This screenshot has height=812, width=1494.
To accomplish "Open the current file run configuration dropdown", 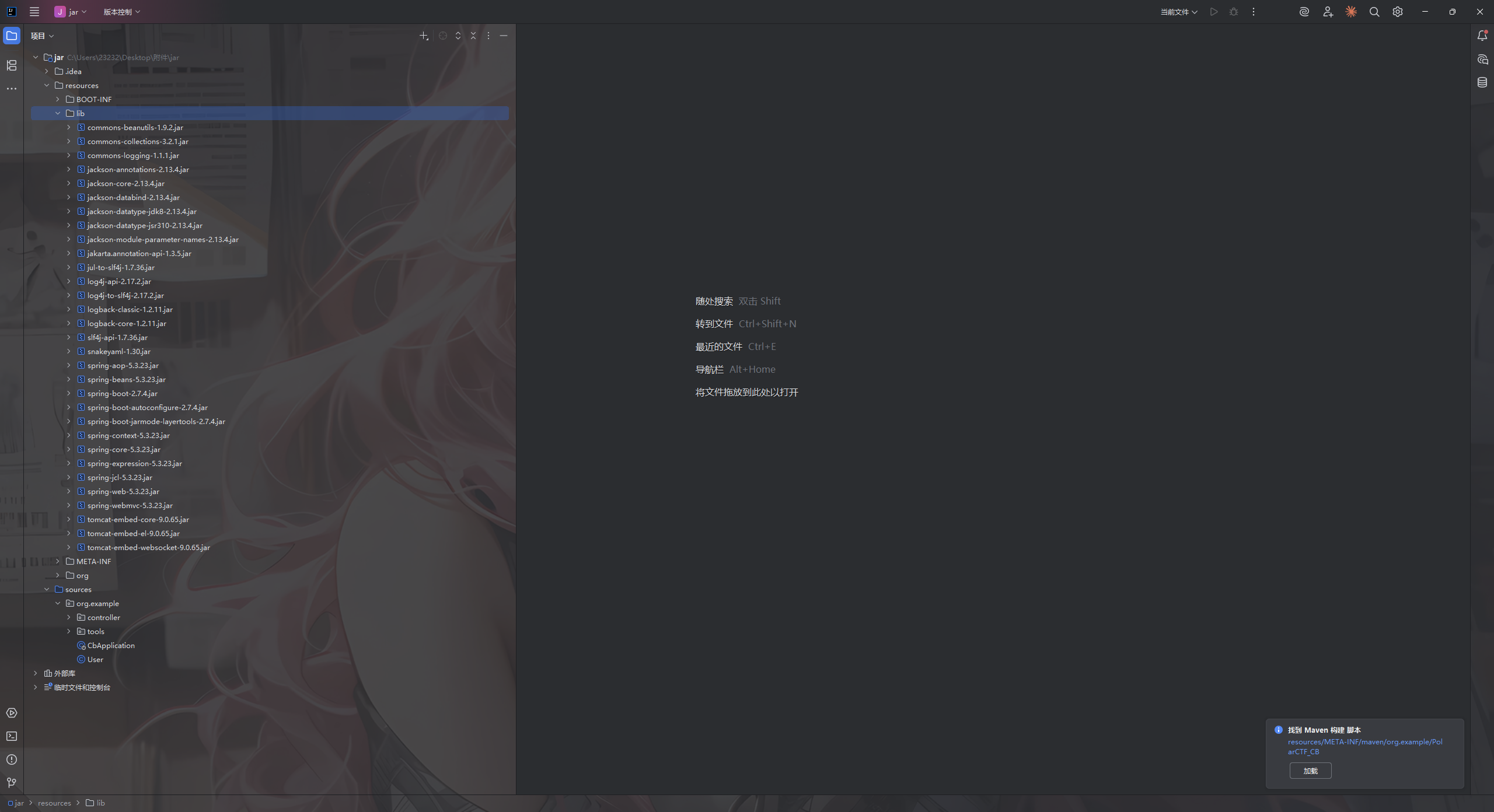I will click(x=1179, y=12).
